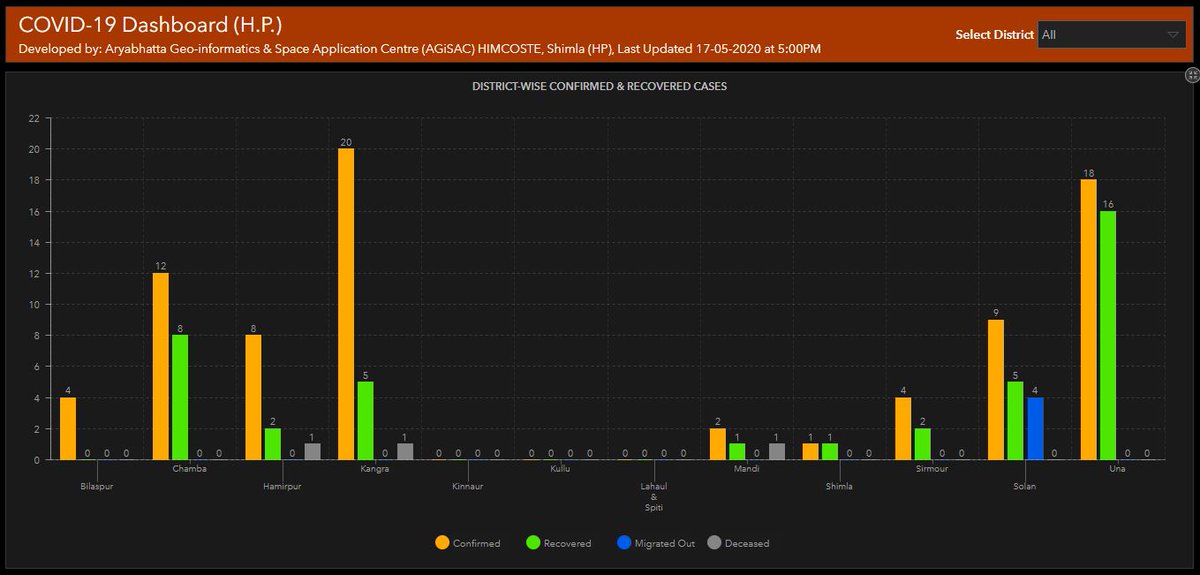
Task: Select Kangra's gray deceased bar
Action: pos(405,452)
